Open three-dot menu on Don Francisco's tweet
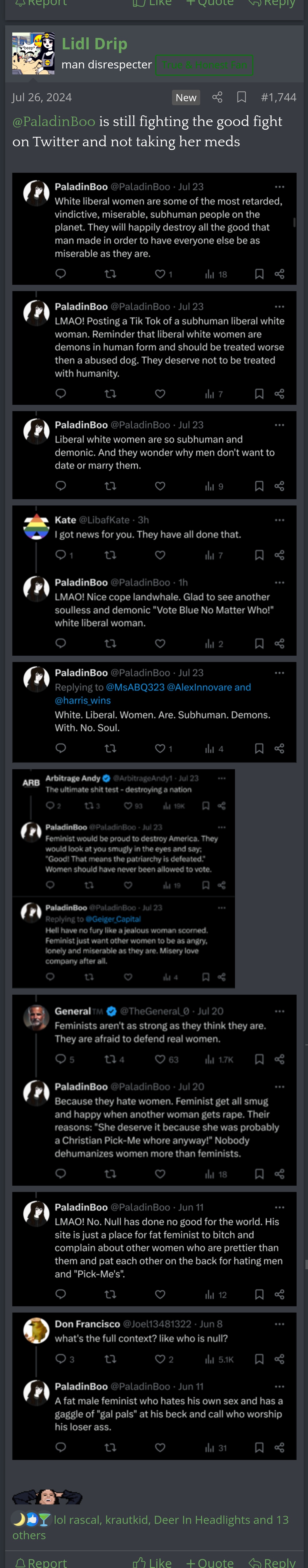 pyautogui.click(x=279, y=1324)
